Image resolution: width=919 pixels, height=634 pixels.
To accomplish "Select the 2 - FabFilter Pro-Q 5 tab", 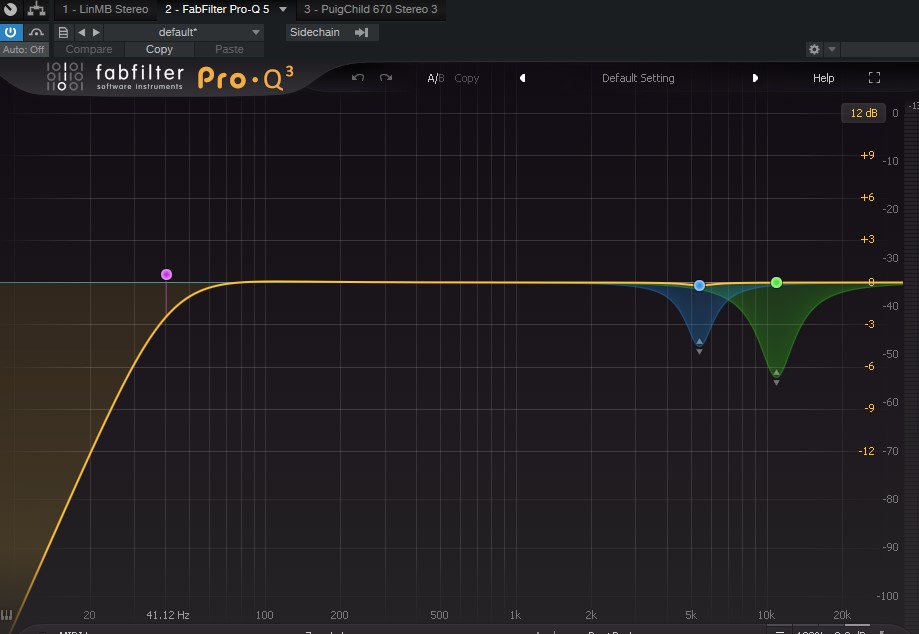I will point(217,9).
